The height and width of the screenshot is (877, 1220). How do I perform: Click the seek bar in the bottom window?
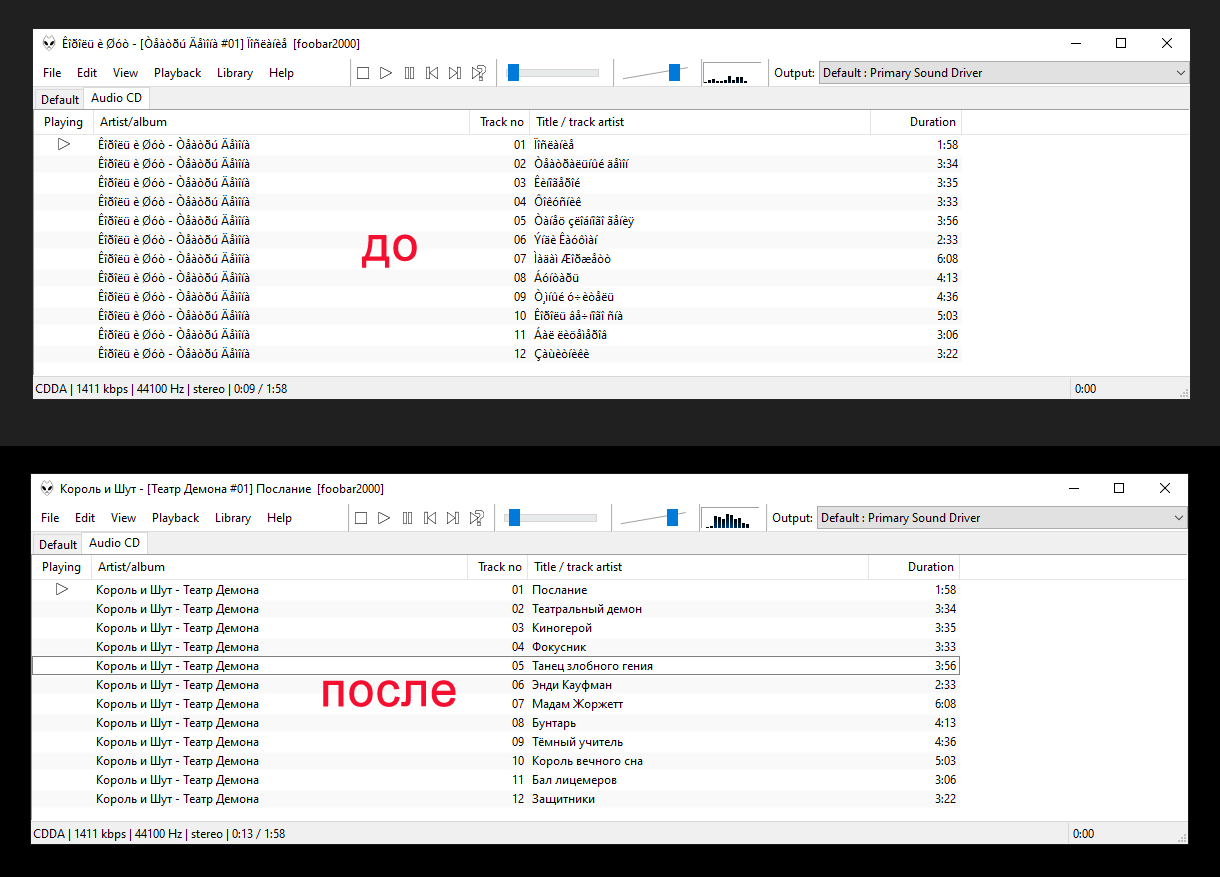click(x=551, y=518)
